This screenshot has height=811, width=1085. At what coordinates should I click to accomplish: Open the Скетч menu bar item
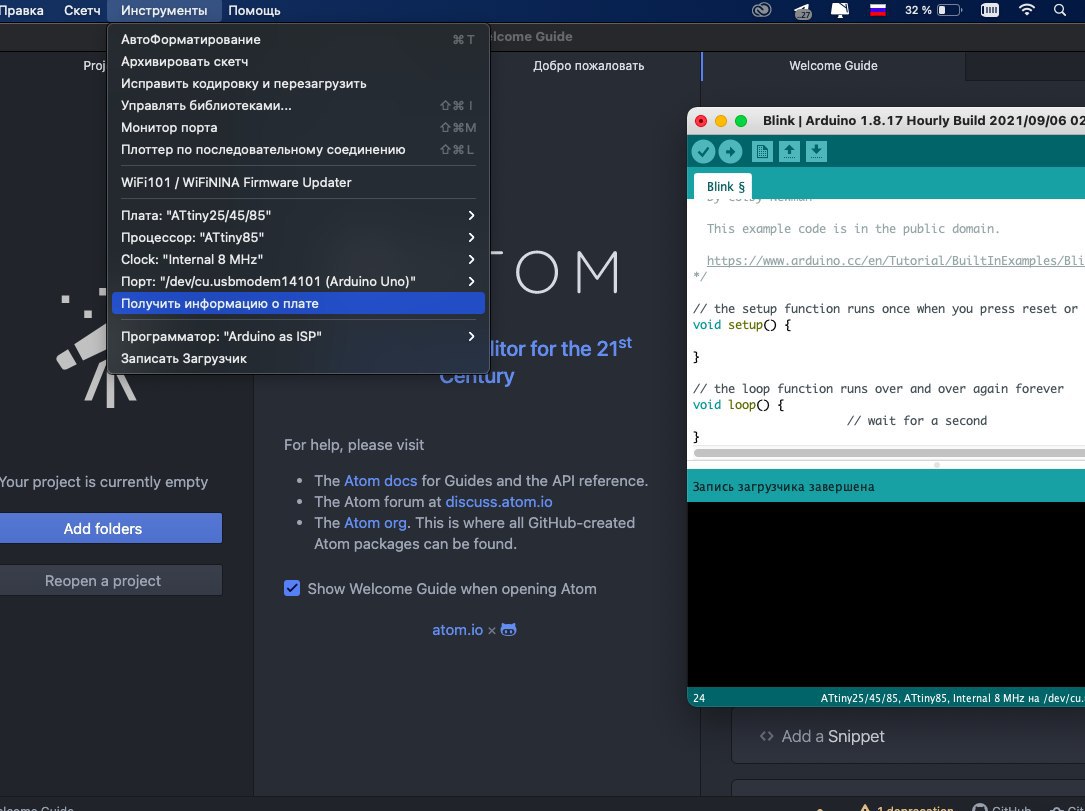[82, 10]
